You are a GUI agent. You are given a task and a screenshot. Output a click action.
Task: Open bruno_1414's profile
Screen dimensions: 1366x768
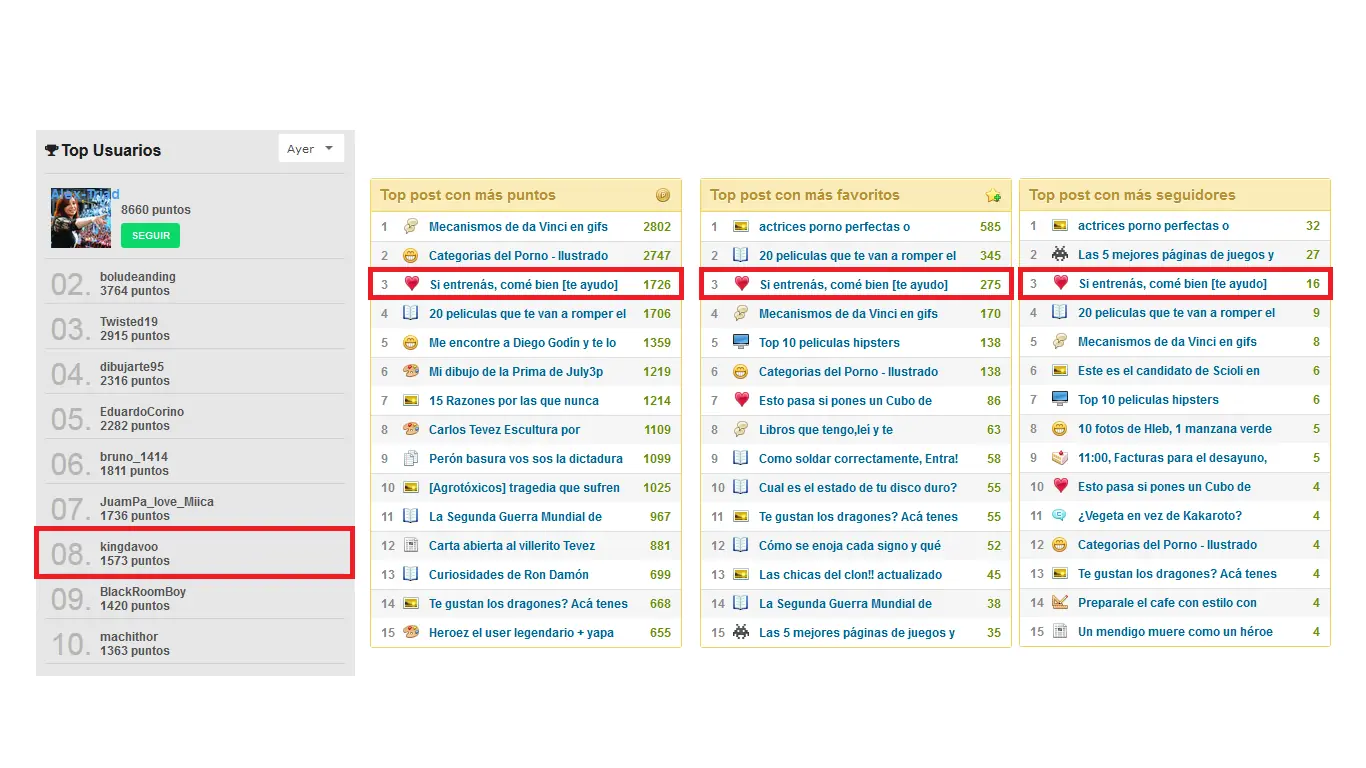point(134,457)
